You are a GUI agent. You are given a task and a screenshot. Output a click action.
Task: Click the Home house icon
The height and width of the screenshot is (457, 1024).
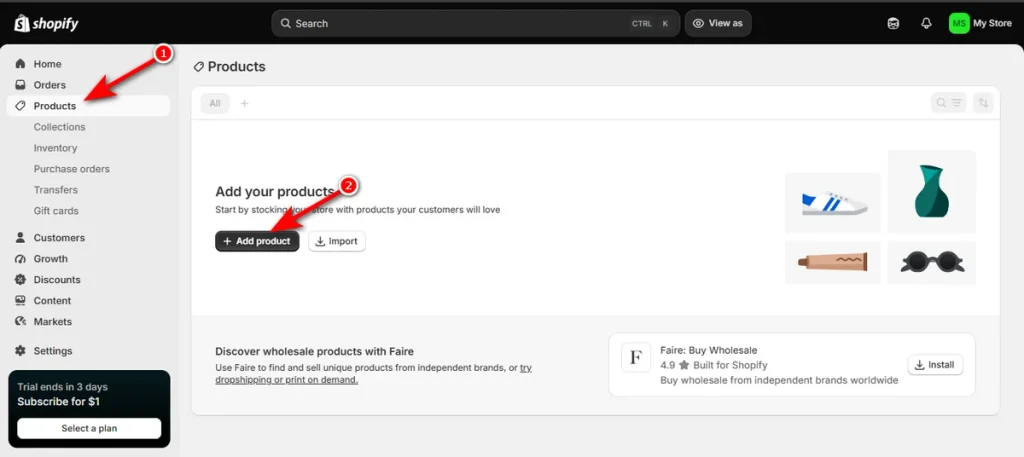point(20,64)
